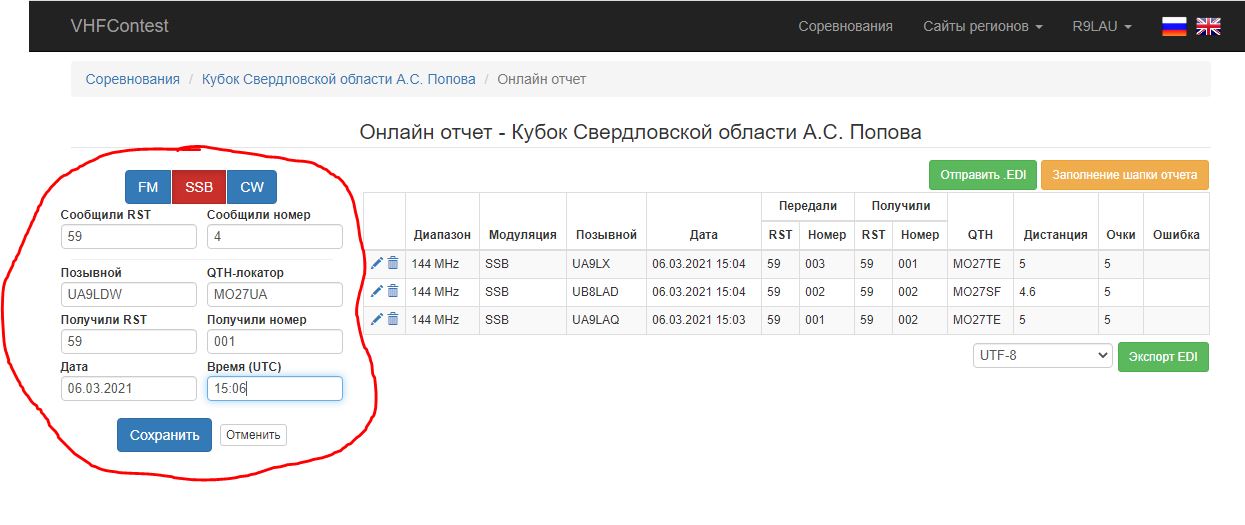1245x525 pixels.
Task: Delete the UB8LAD row with trash icon
Action: click(x=393, y=291)
